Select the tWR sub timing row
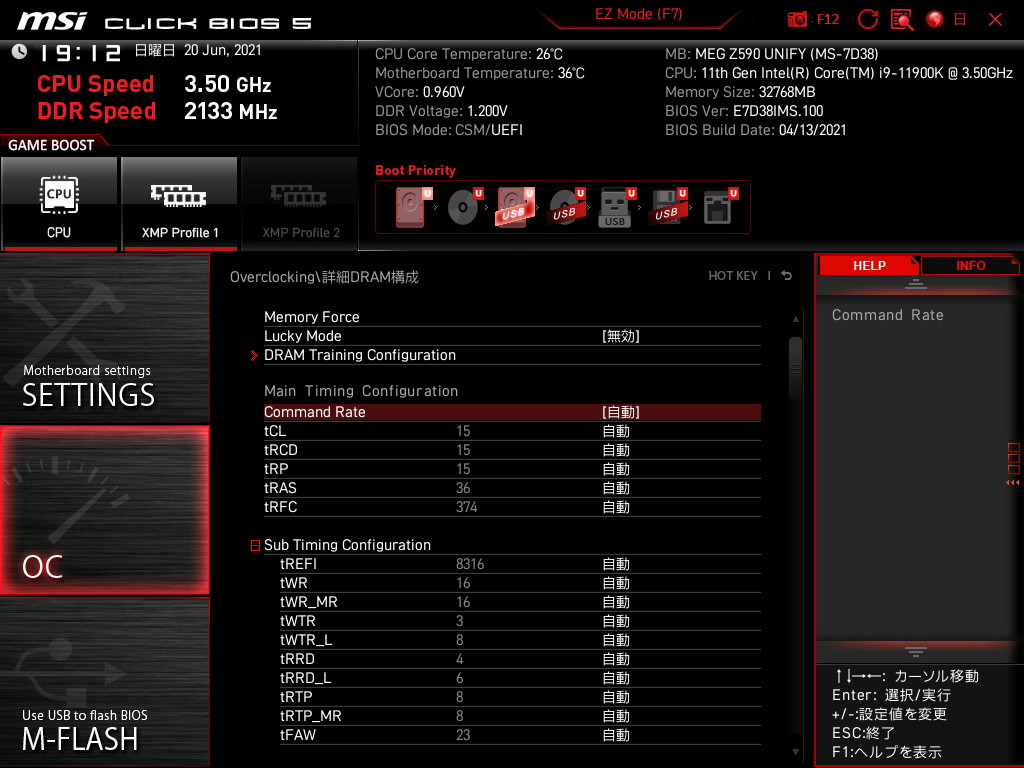Viewport: 1024px width, 768px height. pyautogui.click(x=520, y=583)
